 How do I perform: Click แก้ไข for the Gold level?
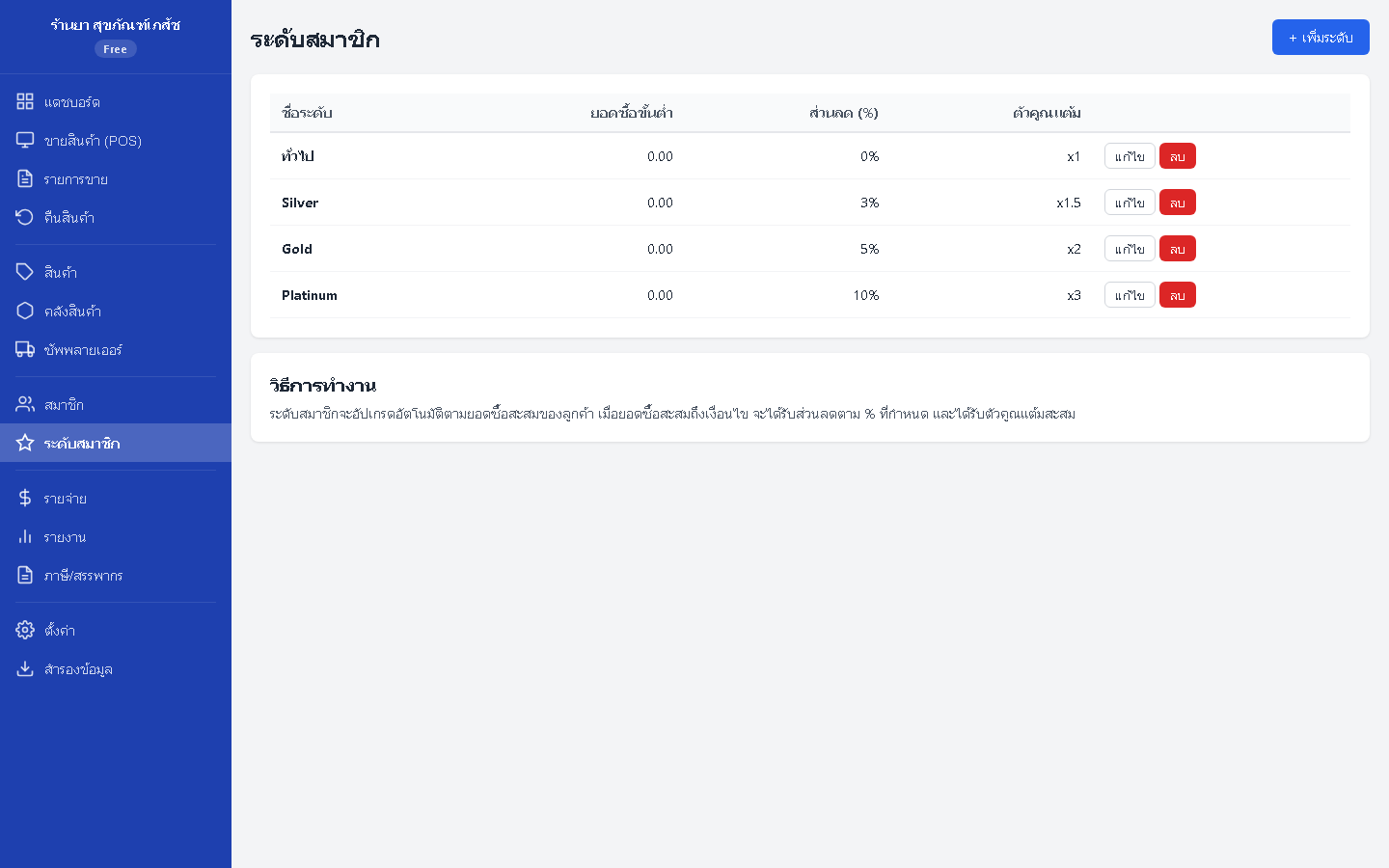1130,249
